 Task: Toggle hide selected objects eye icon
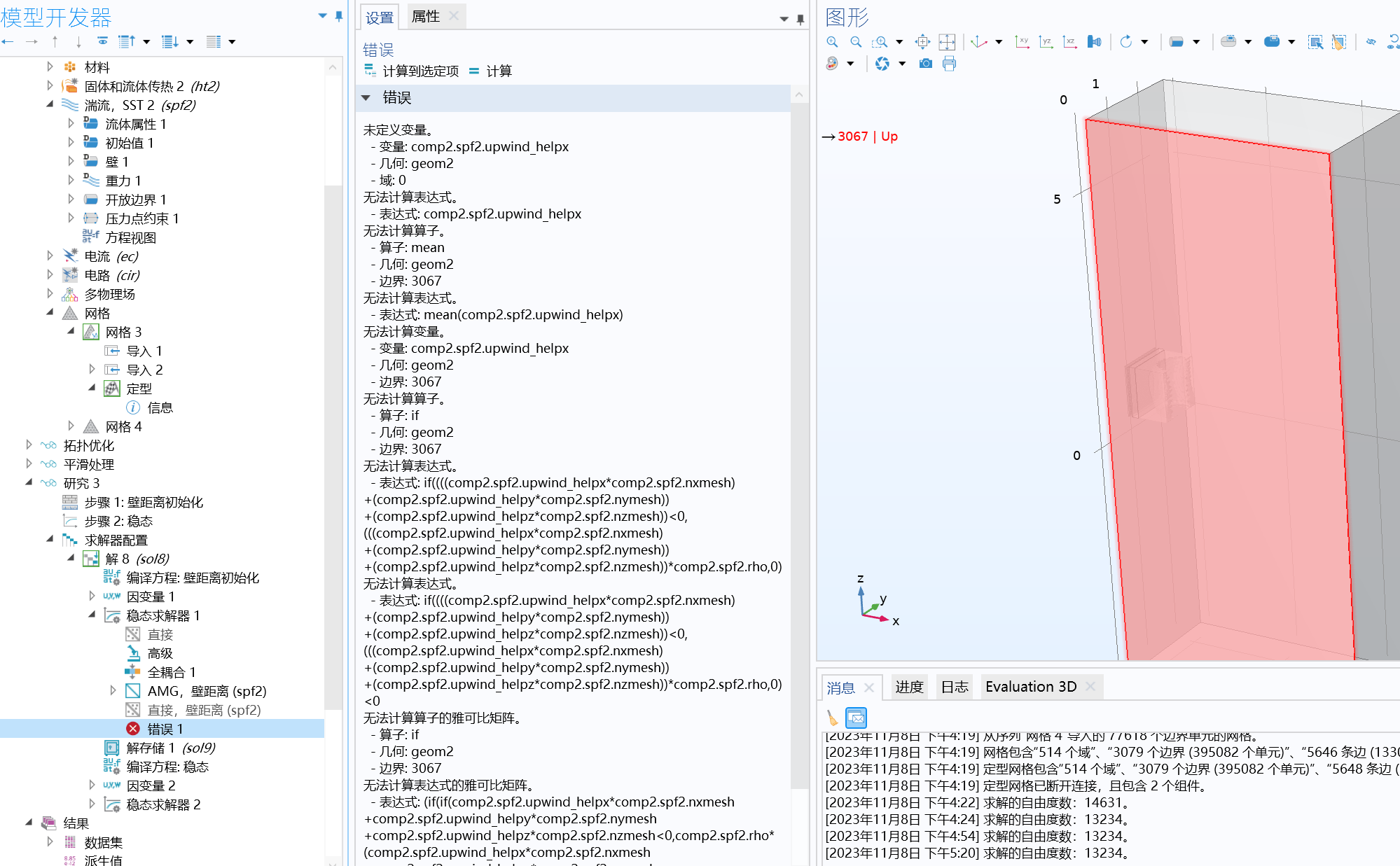[1371, 42]
